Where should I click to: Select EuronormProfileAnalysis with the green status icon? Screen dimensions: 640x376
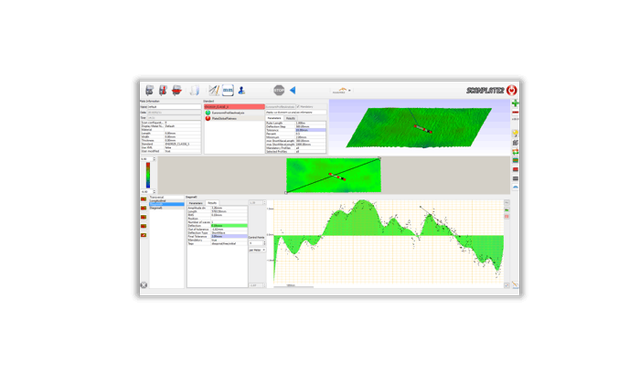(x=234, y=113)
